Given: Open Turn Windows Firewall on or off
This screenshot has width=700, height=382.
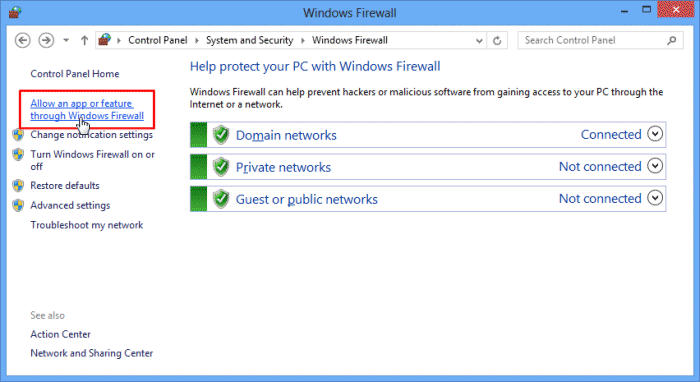Looking at the screenshot, I should click(x=92, y=160).
